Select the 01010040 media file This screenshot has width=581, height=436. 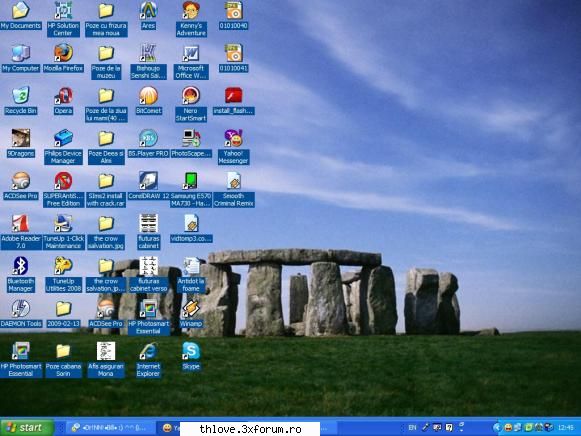pyautogui.click(x=233, y=16)
